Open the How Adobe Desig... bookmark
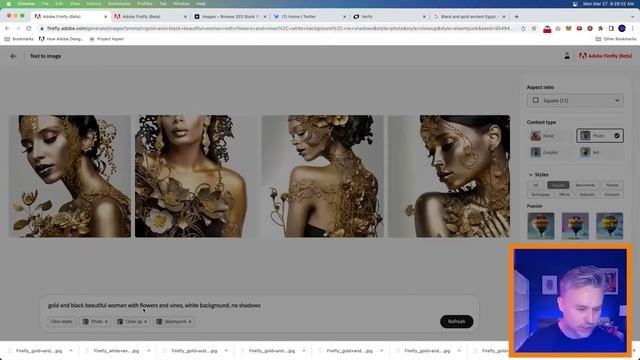 pos(61,39)
